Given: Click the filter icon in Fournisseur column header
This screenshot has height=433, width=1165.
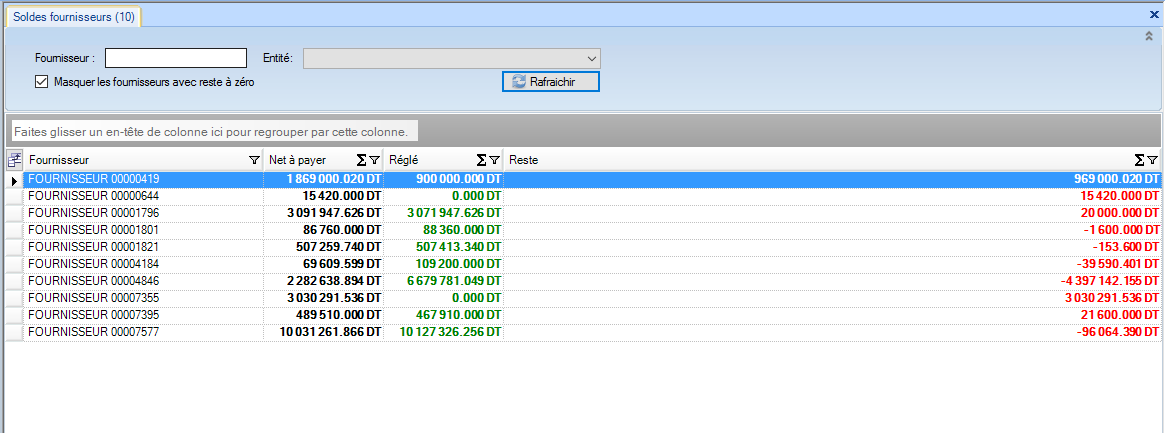Looking at the screenshot, I should click(253, 160).
